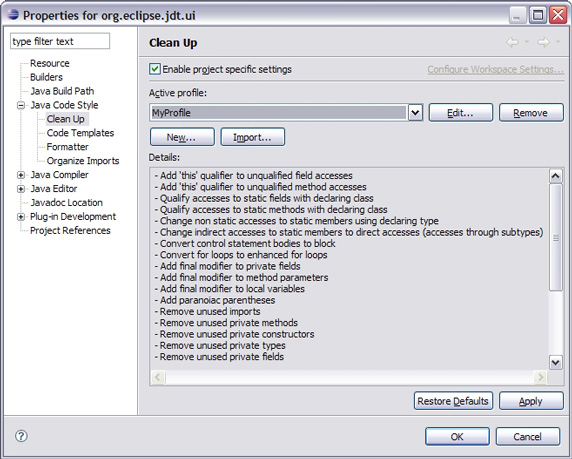
Task: Click 'this' qualifier to unqualified field accesses
Action: point(254,176)
